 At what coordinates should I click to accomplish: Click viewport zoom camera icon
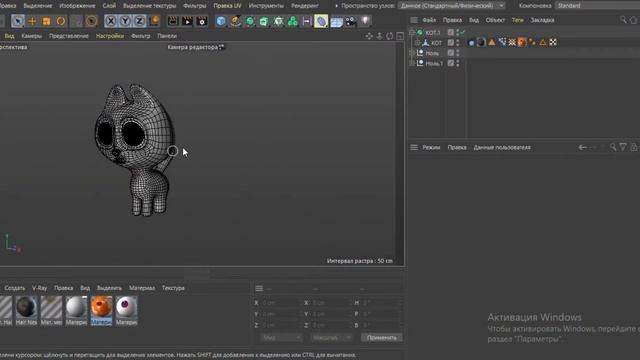click(x=379, y=36)
